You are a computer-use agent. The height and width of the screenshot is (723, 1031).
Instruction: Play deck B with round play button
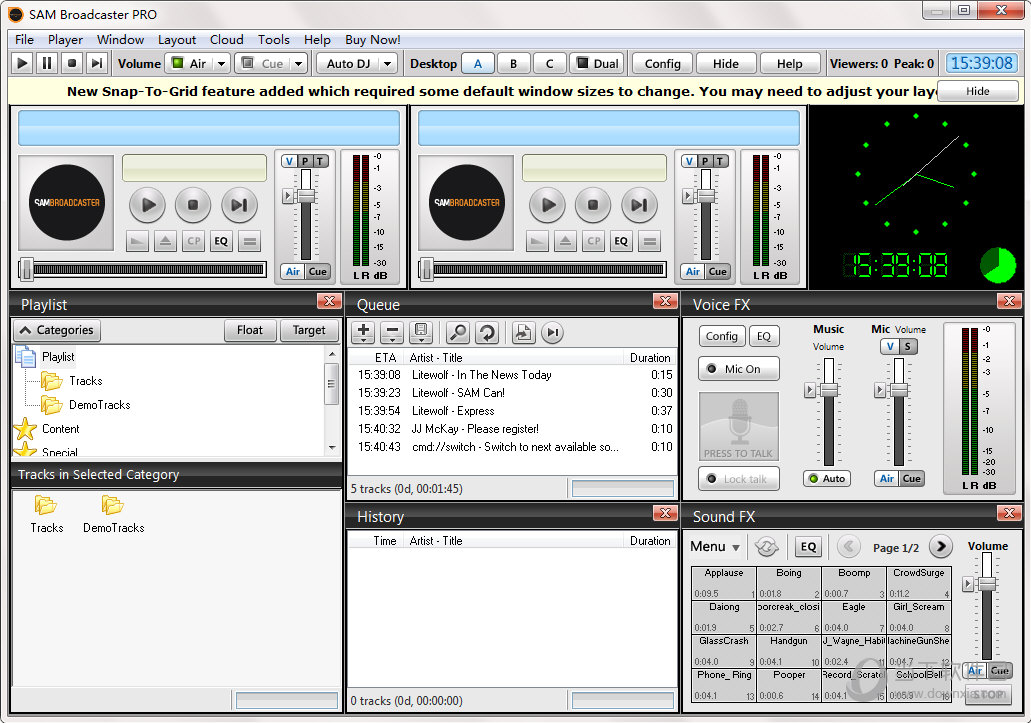pyautogui.click(x=548, y=204)
